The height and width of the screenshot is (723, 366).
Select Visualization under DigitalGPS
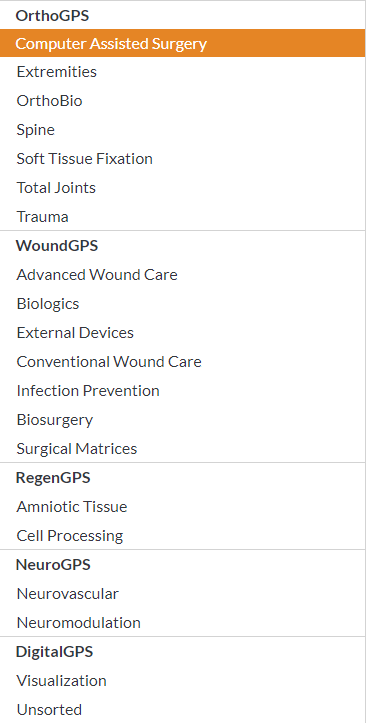click(183, 681)
